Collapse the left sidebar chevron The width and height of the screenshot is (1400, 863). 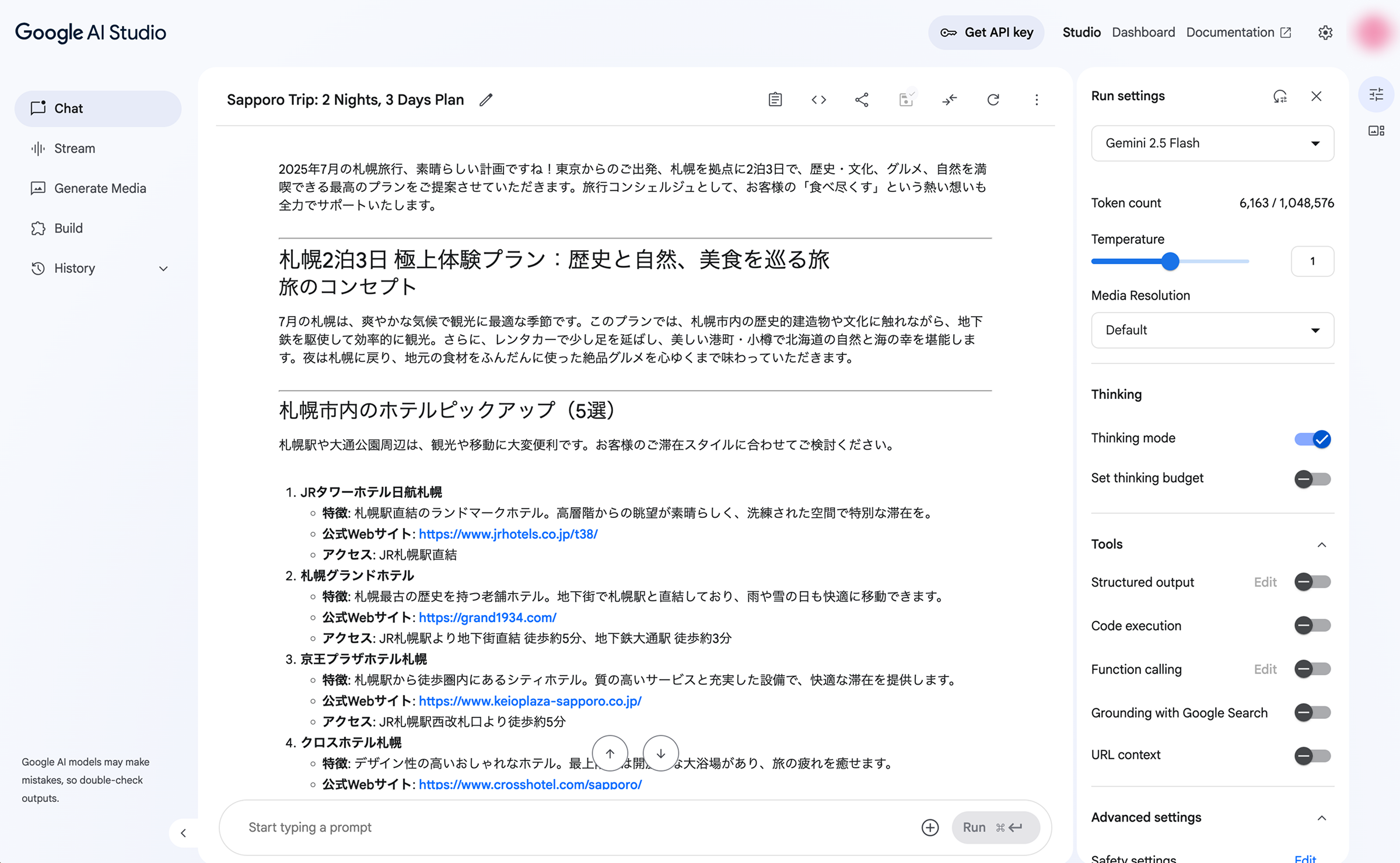coord(184,833)
